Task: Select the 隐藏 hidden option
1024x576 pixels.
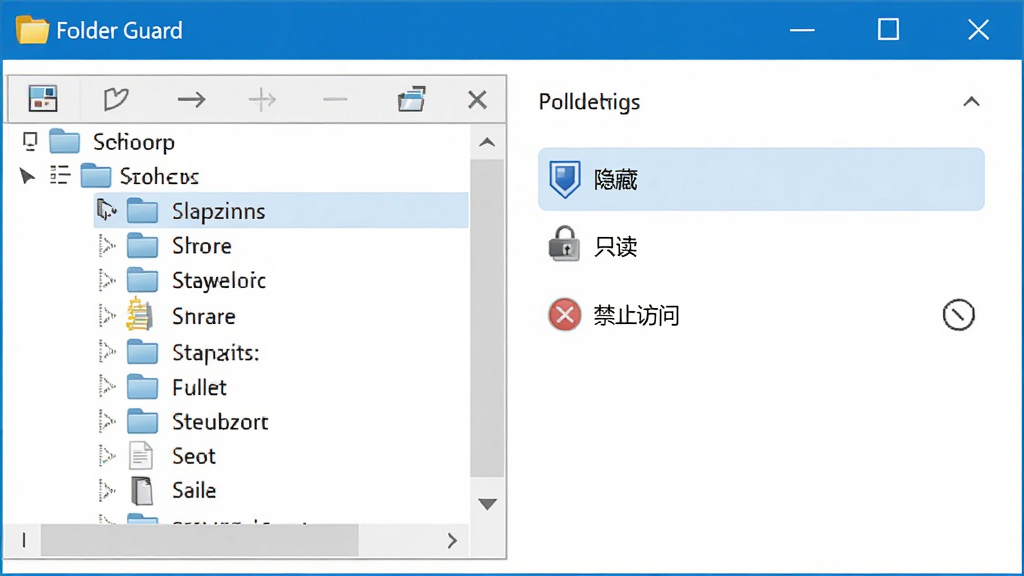Action: [761, 179]
